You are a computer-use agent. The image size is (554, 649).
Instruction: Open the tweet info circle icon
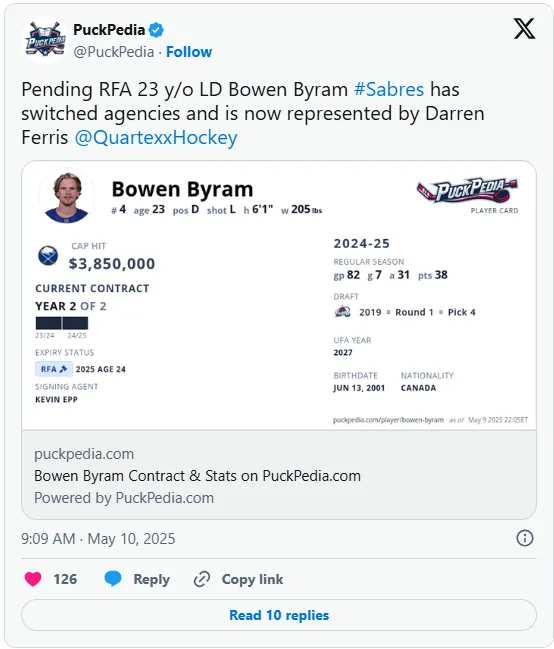(x=525, y=538)
